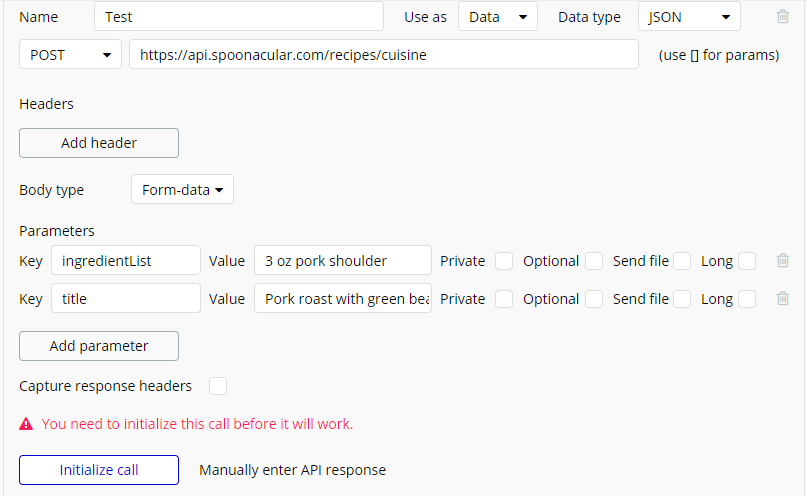The image size is (807, 496).
Task: Change the Form-data body type dropdown
Action: (182, 190)
